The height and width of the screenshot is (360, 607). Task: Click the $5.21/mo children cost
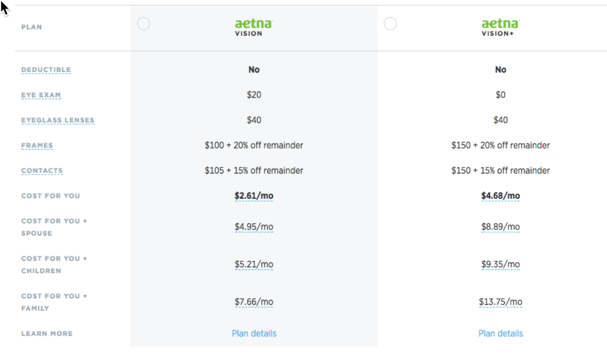(254, 264)
